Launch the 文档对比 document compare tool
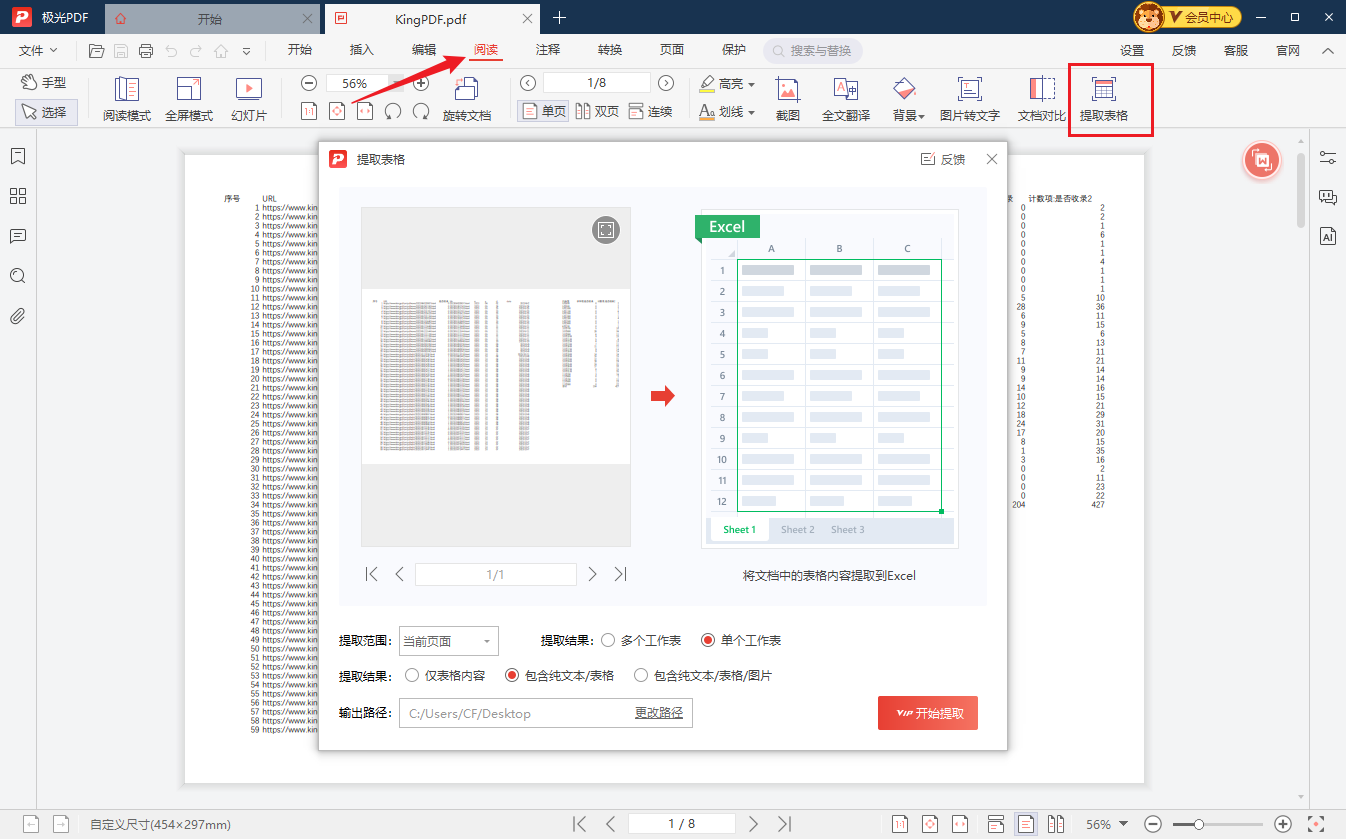1346x839 pixels. pyautogui.click(x=1040, y=97)
